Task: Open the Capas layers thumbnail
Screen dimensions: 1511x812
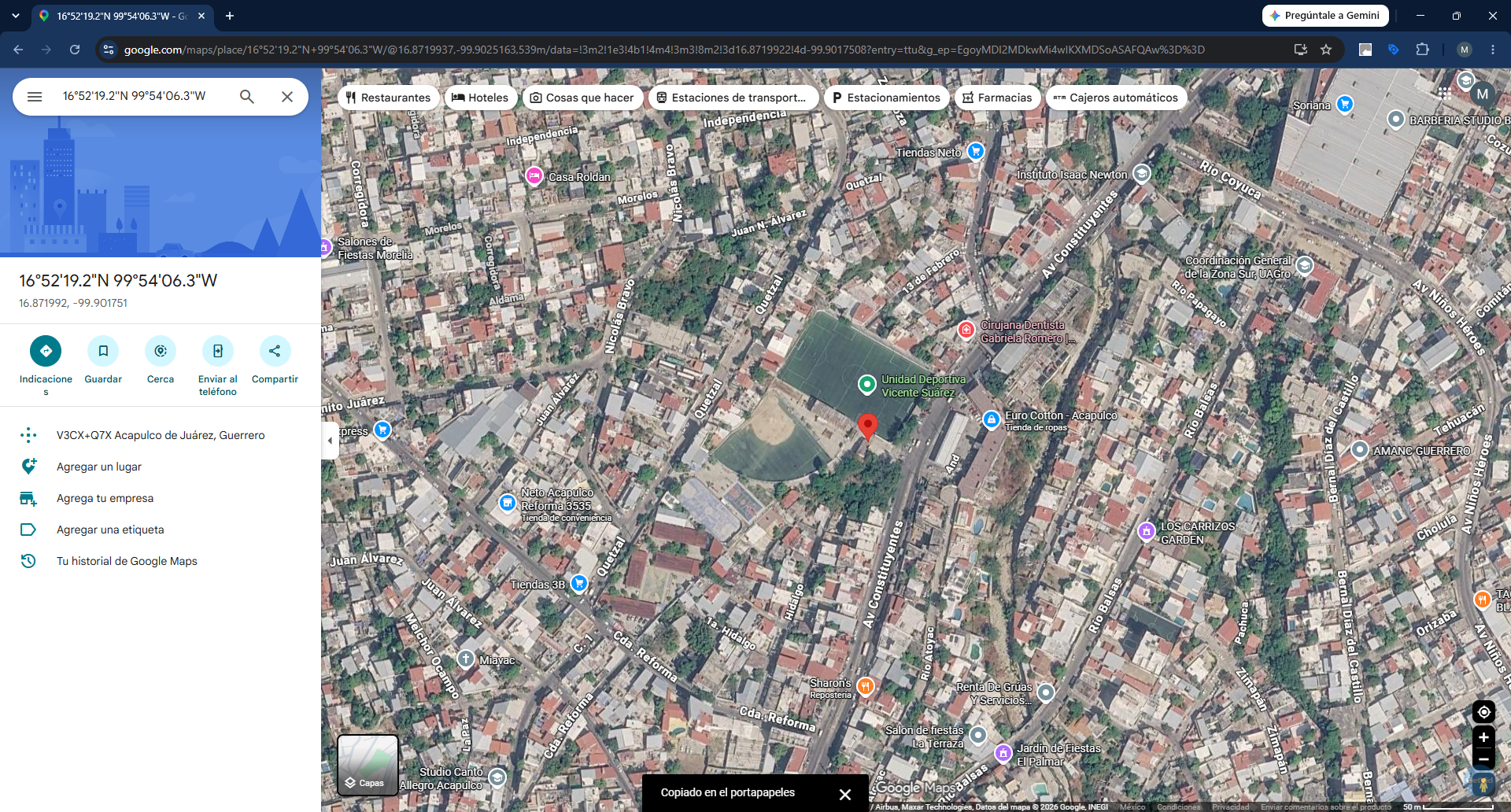Action: [x=368, y=766]
